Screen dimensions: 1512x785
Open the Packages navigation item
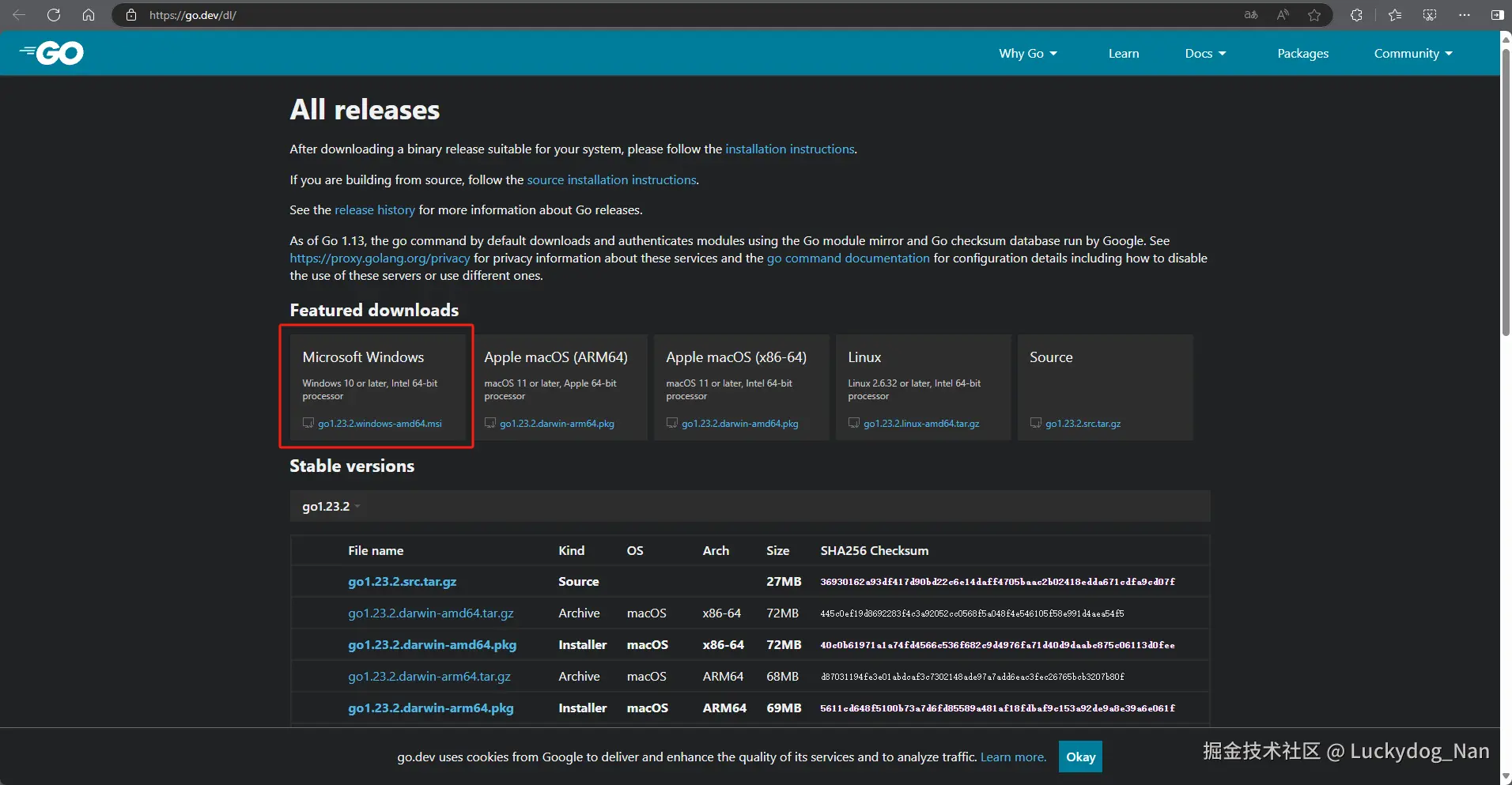tap(1302, 53)
